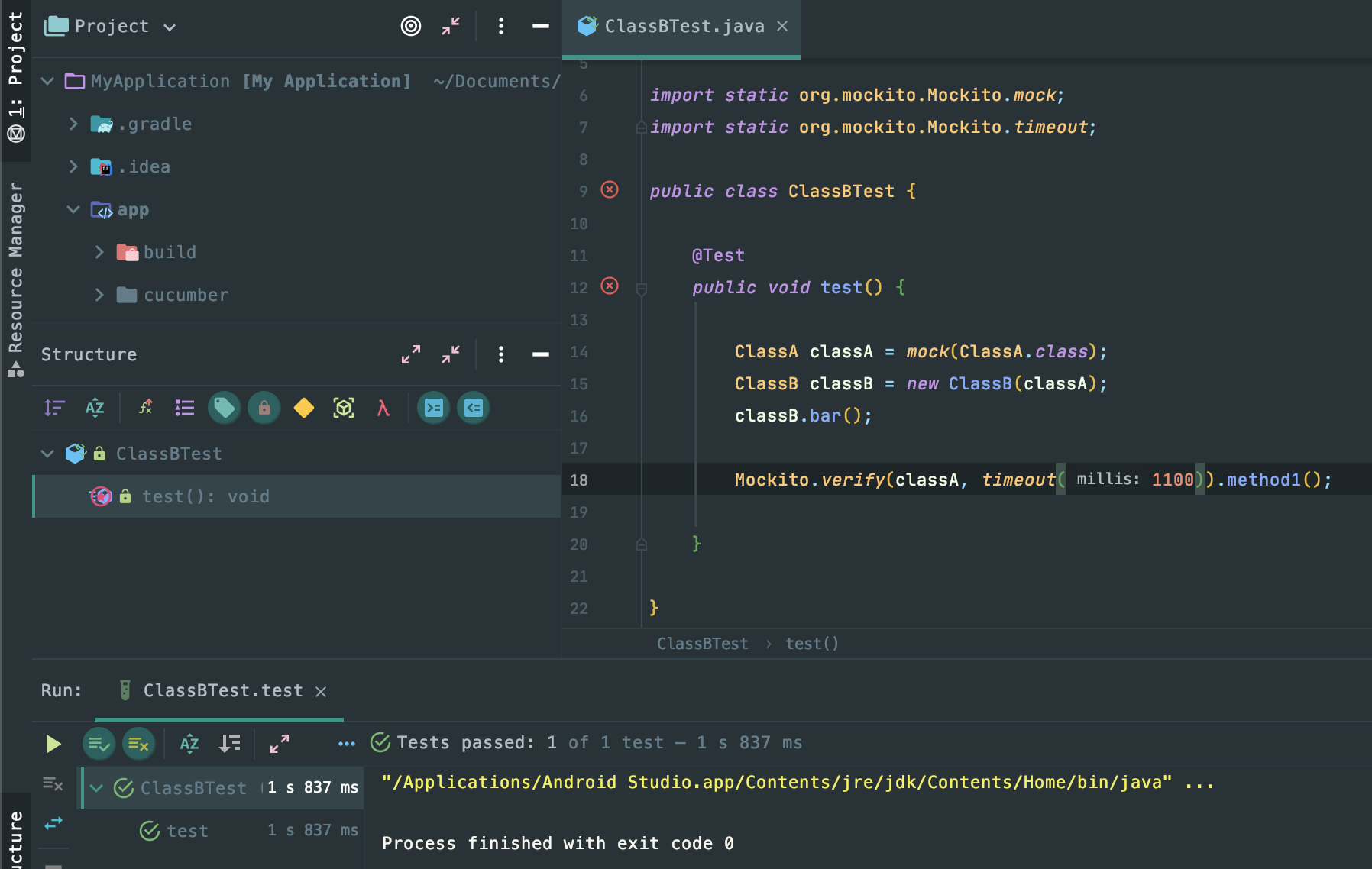Viewport: 1372px width, 869px height.
Task: Toggle show passed tests filter
Action: point(99,744)
